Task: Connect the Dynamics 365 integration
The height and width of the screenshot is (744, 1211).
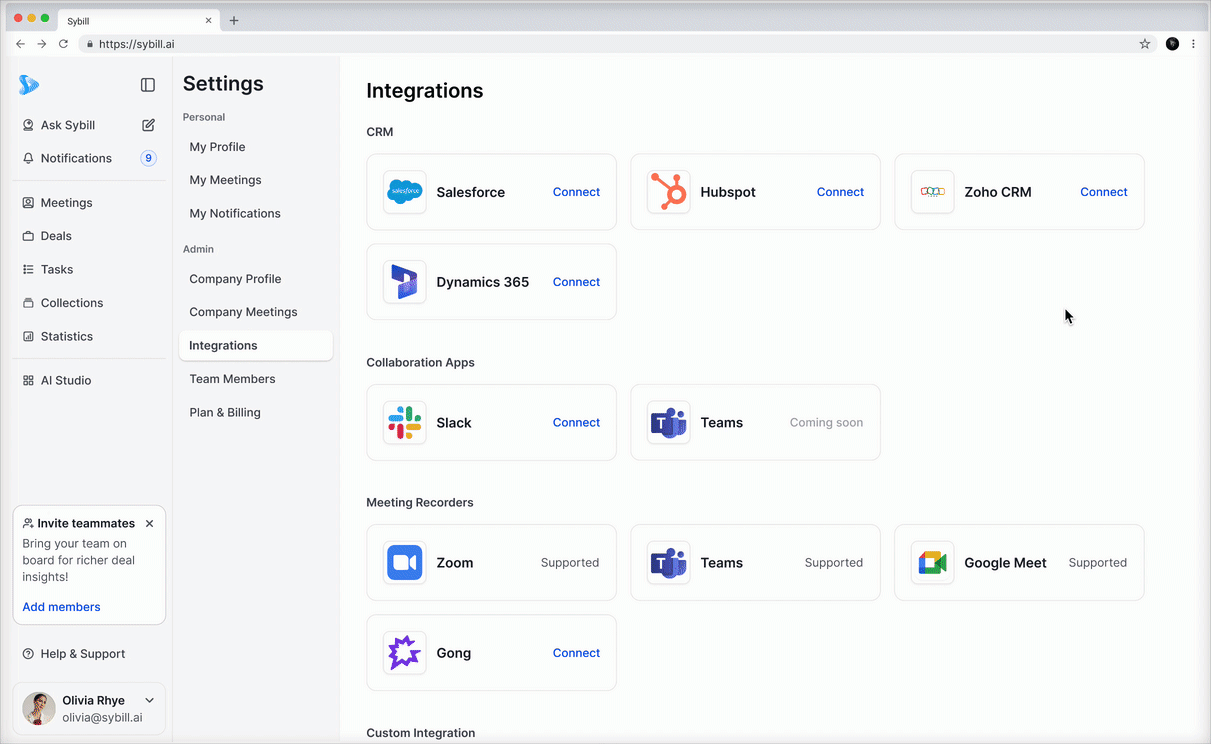Action: pos(576,282)
